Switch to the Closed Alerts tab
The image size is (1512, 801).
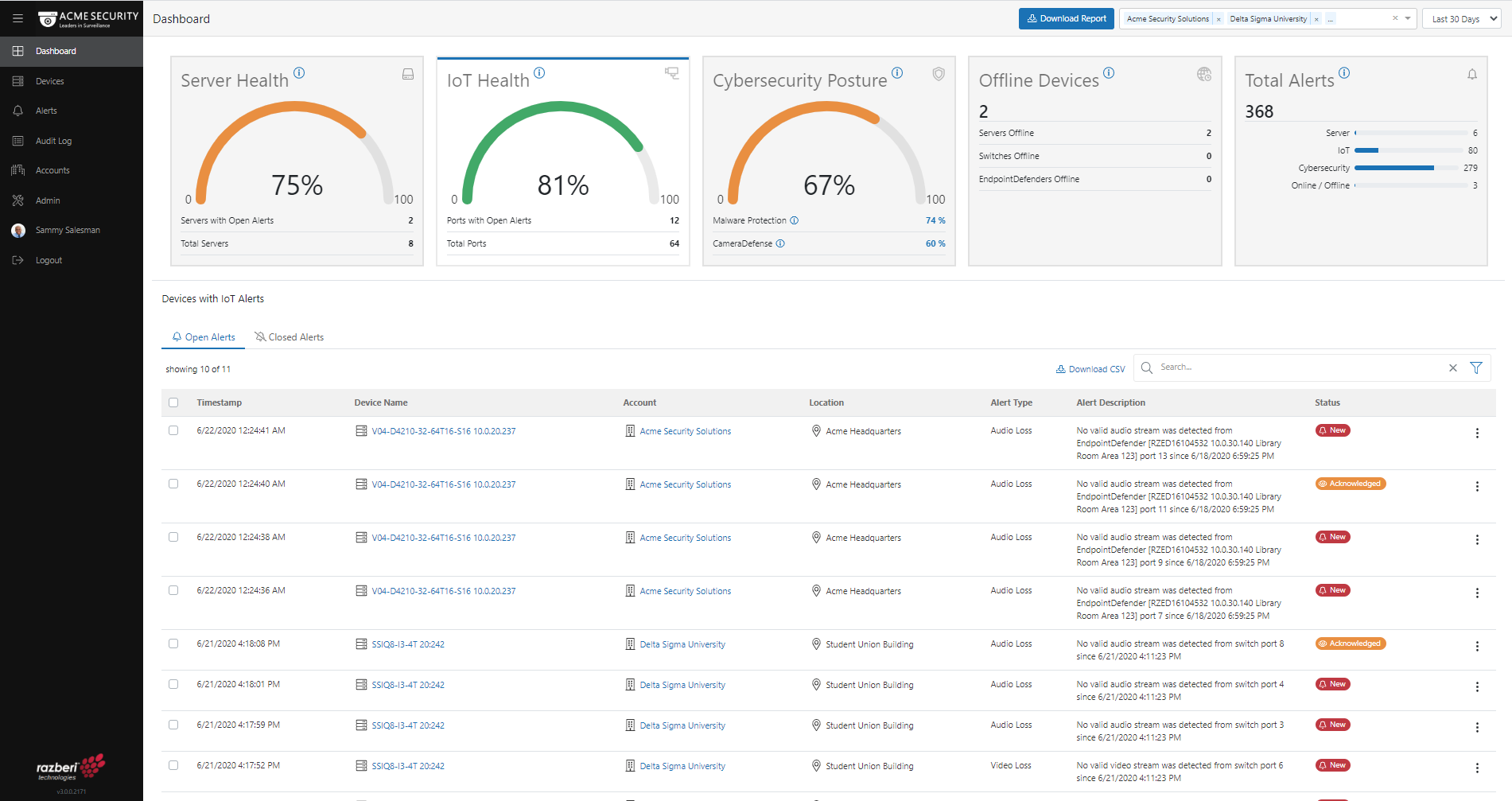pyautogui.click(x=290, y=336)
